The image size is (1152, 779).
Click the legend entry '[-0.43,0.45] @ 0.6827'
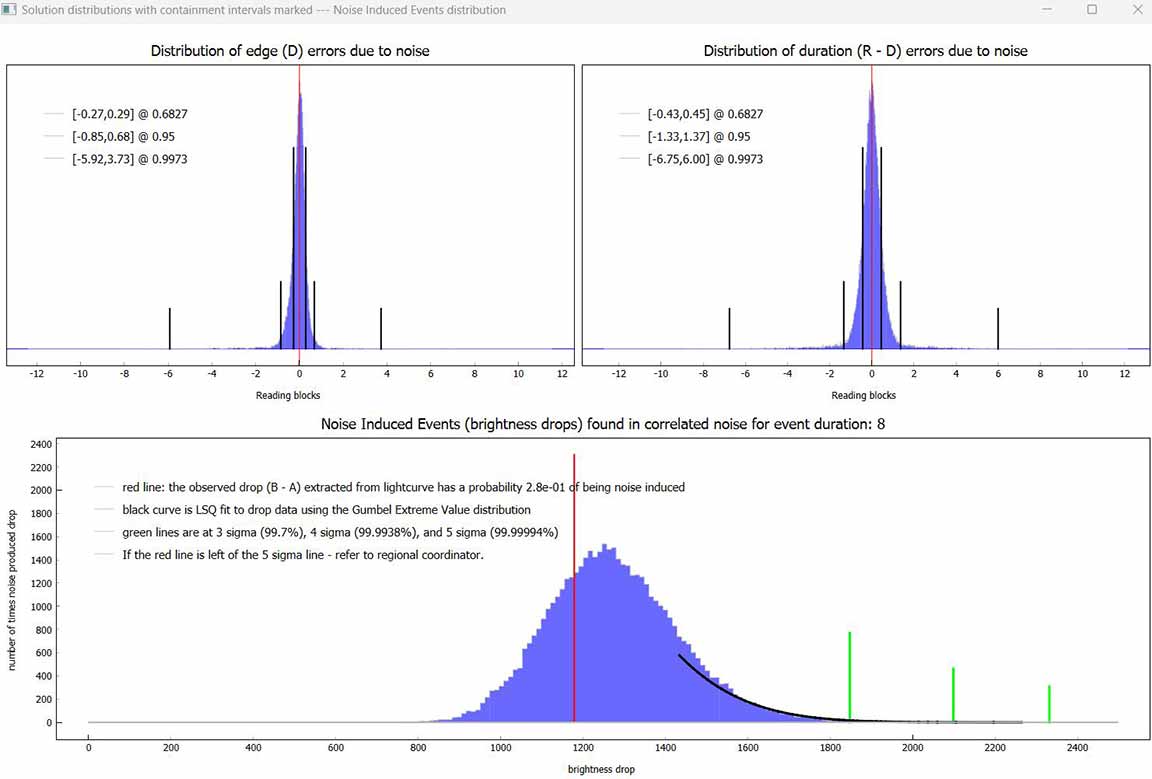click(705, 114)
